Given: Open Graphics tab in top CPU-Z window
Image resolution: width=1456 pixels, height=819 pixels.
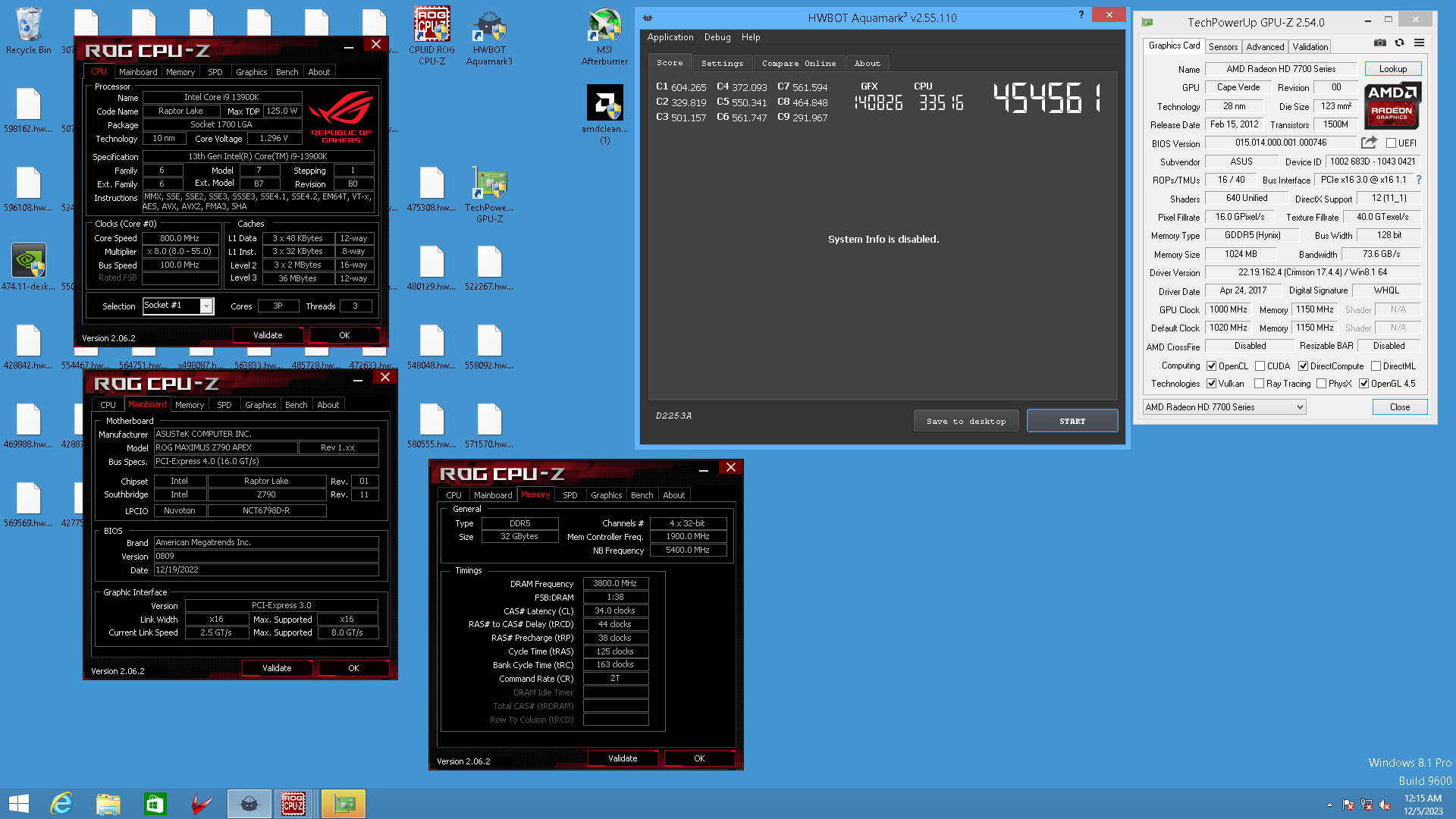Looking at the screenshot, I should coord(251,72).
